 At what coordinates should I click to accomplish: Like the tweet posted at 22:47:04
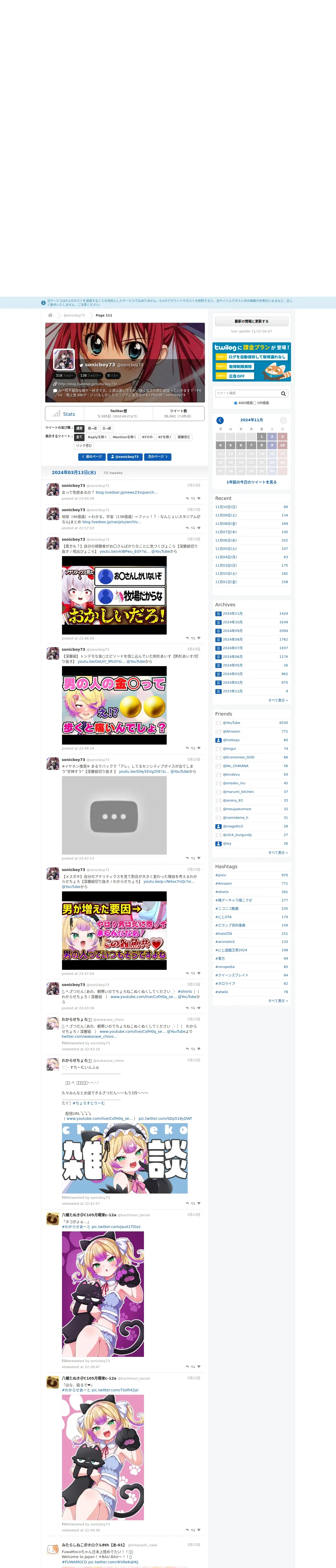(199, 973)
